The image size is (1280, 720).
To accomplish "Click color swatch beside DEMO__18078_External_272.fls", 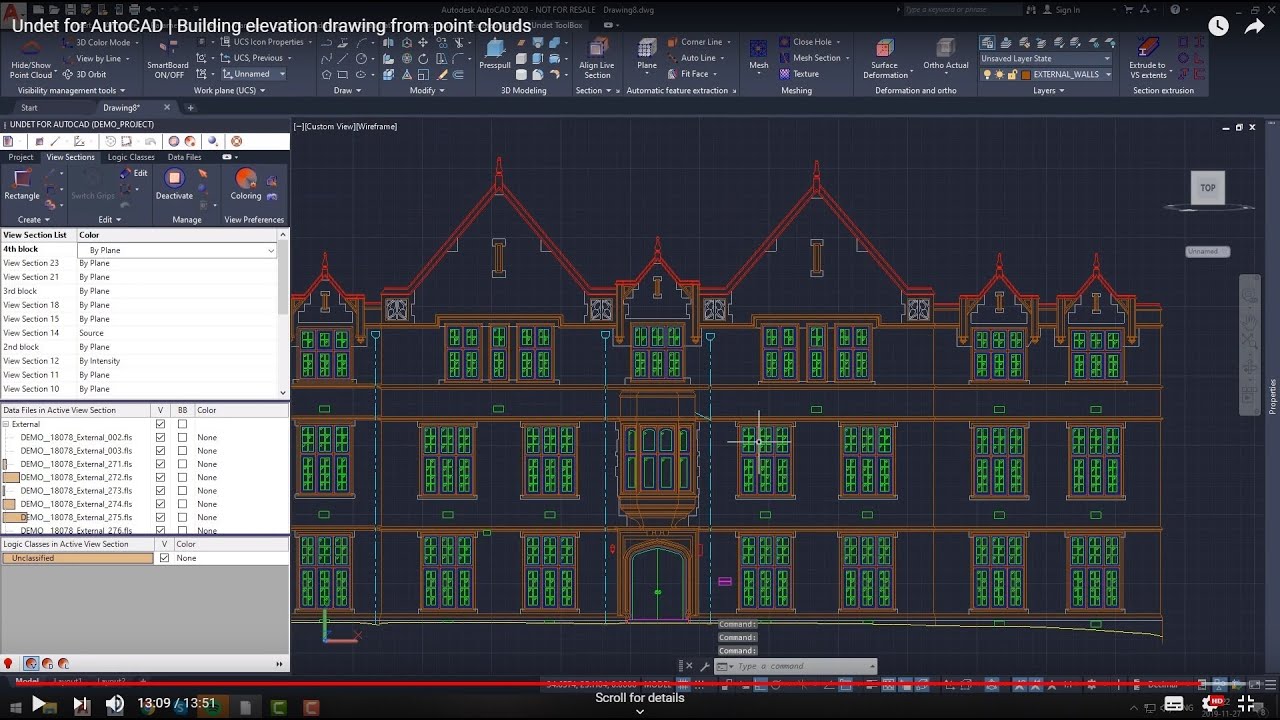I will coord(11,477).
